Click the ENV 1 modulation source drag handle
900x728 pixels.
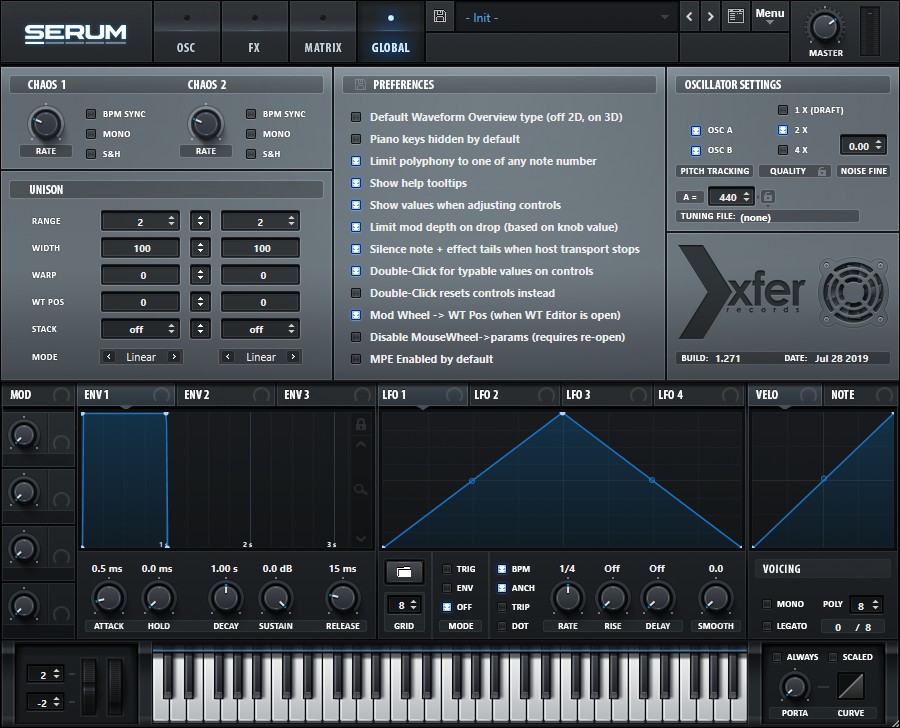(x=161, y=395)
